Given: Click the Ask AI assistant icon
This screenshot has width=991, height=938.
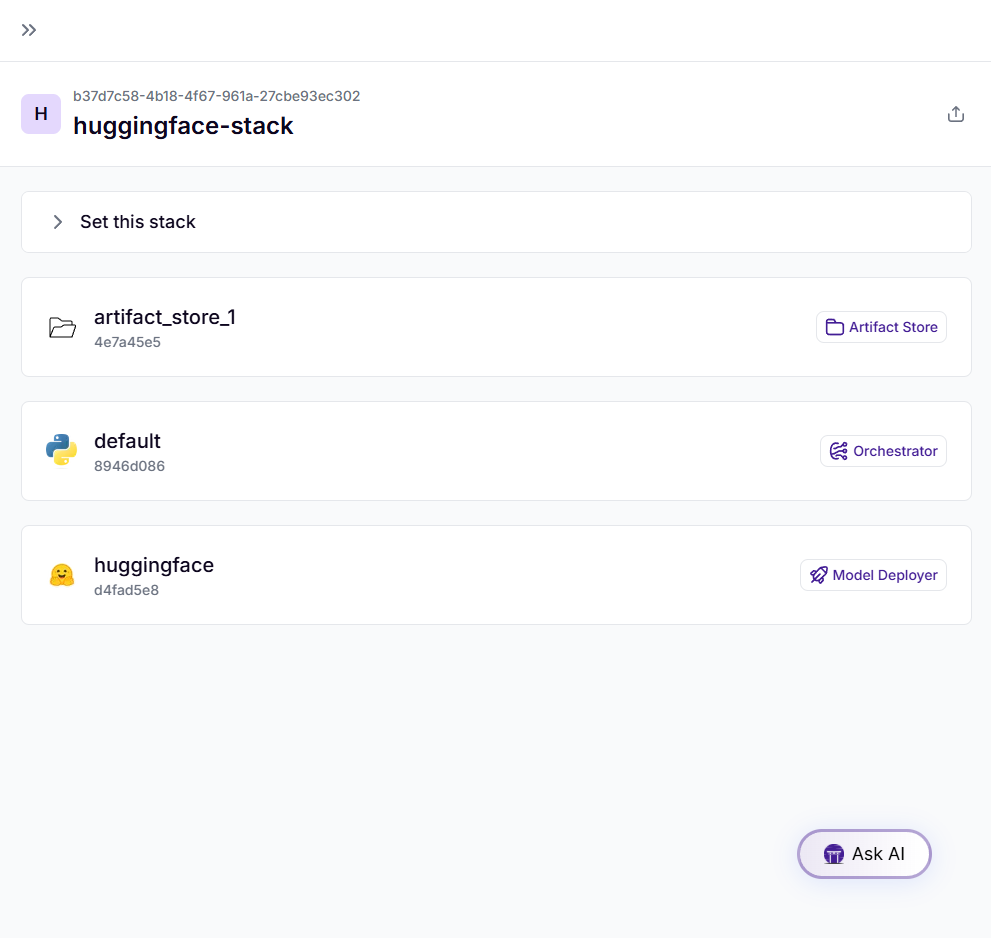Looking at the screenshot, I should pos(834,854).
